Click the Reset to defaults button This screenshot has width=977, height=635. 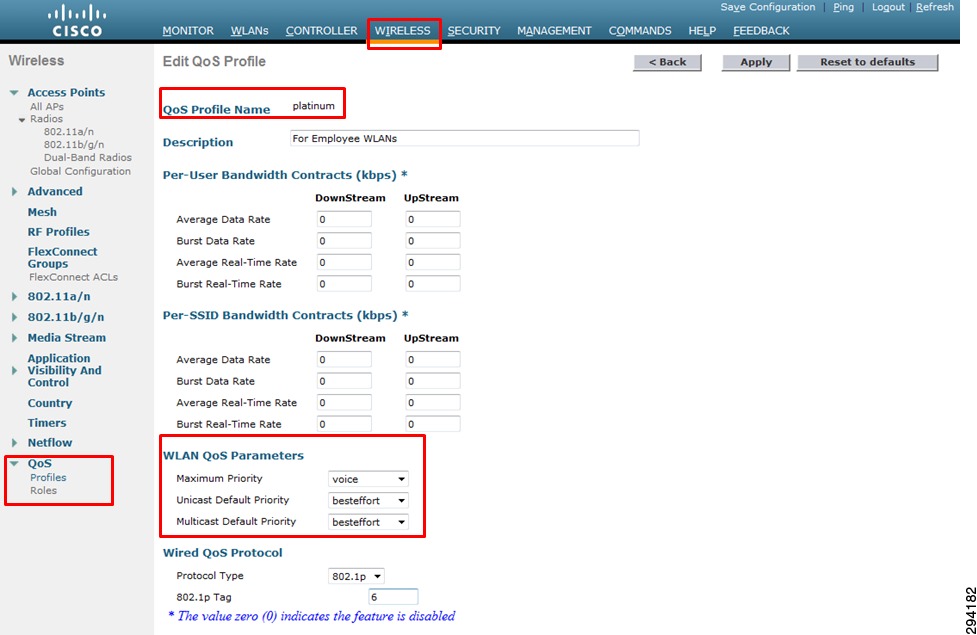pos(867,62)
